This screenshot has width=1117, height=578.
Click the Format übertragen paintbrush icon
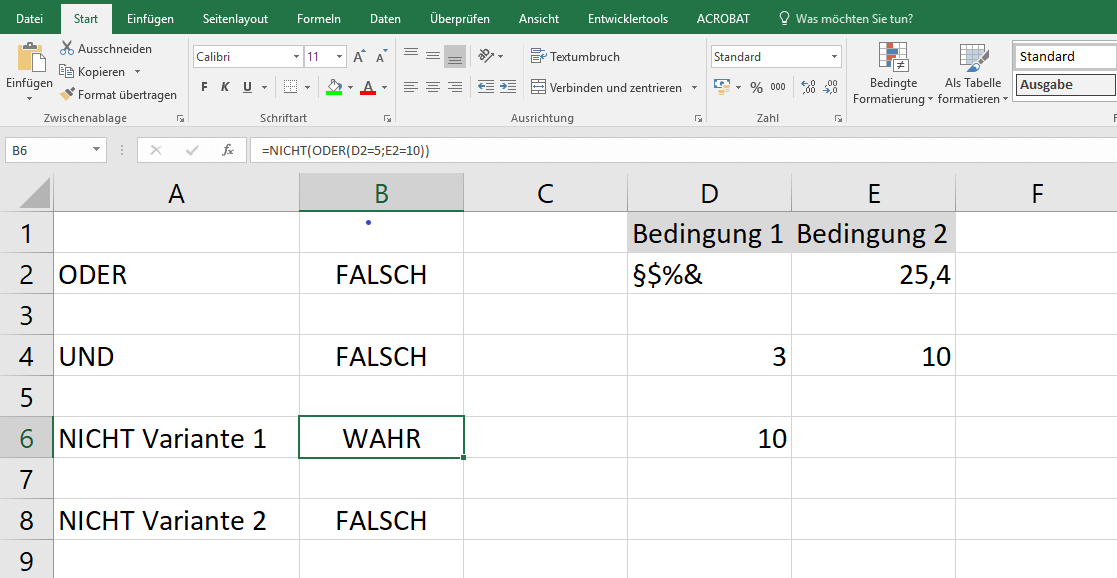(67, 95)
